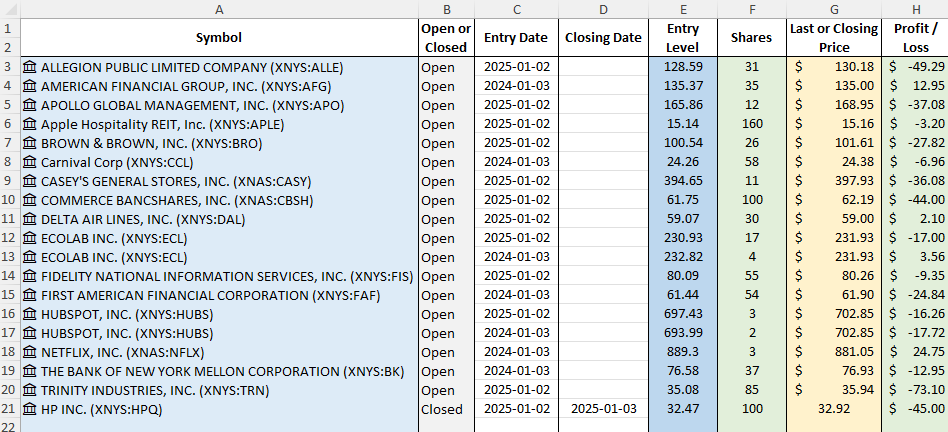The height and width of the screenshot is (432, 948).
Task: Click the stock icon beside HP INC.
Action: pos(29,410)
